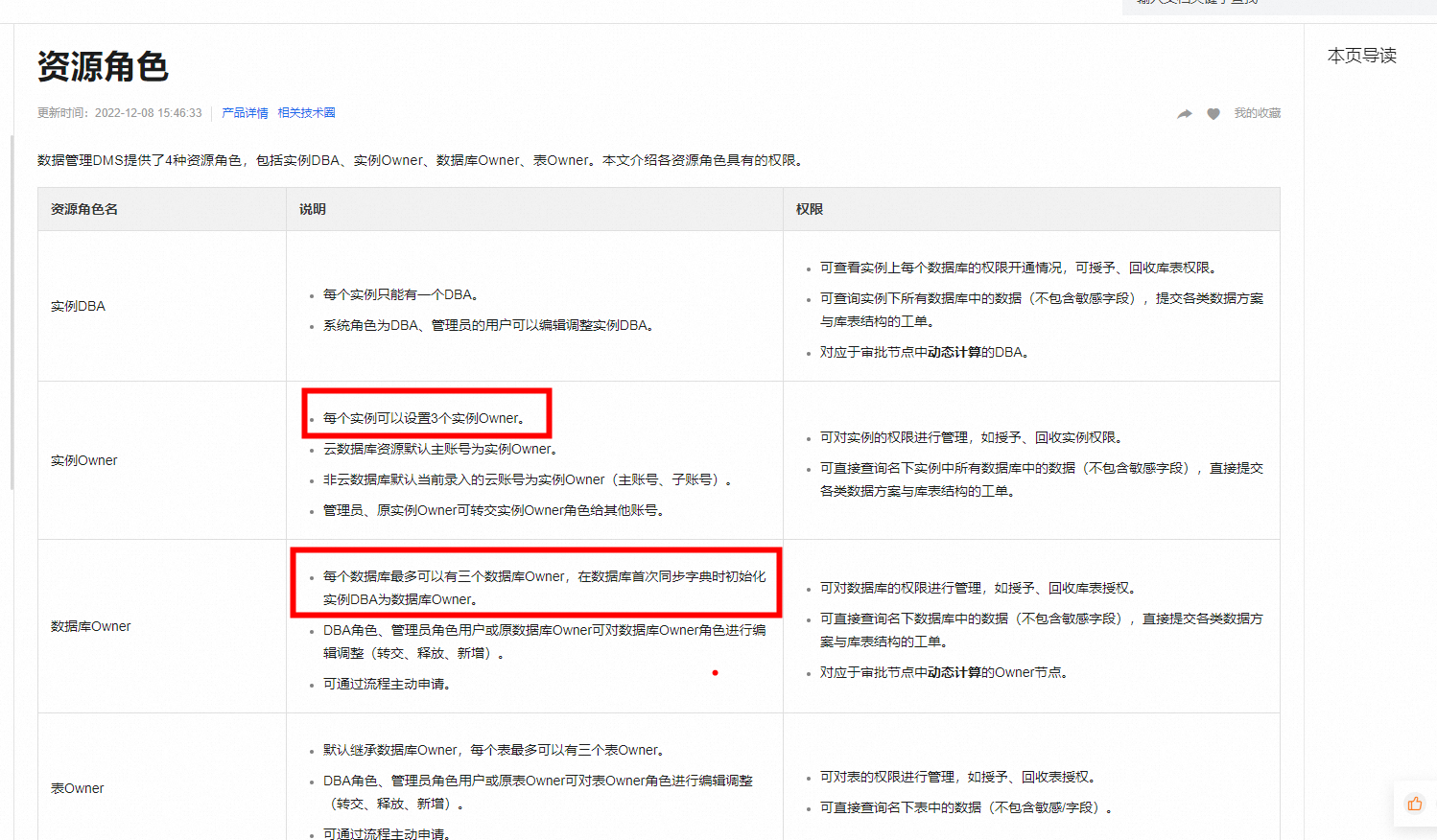Click the update time 2022-12-08 15:46:33

(148, 113)
